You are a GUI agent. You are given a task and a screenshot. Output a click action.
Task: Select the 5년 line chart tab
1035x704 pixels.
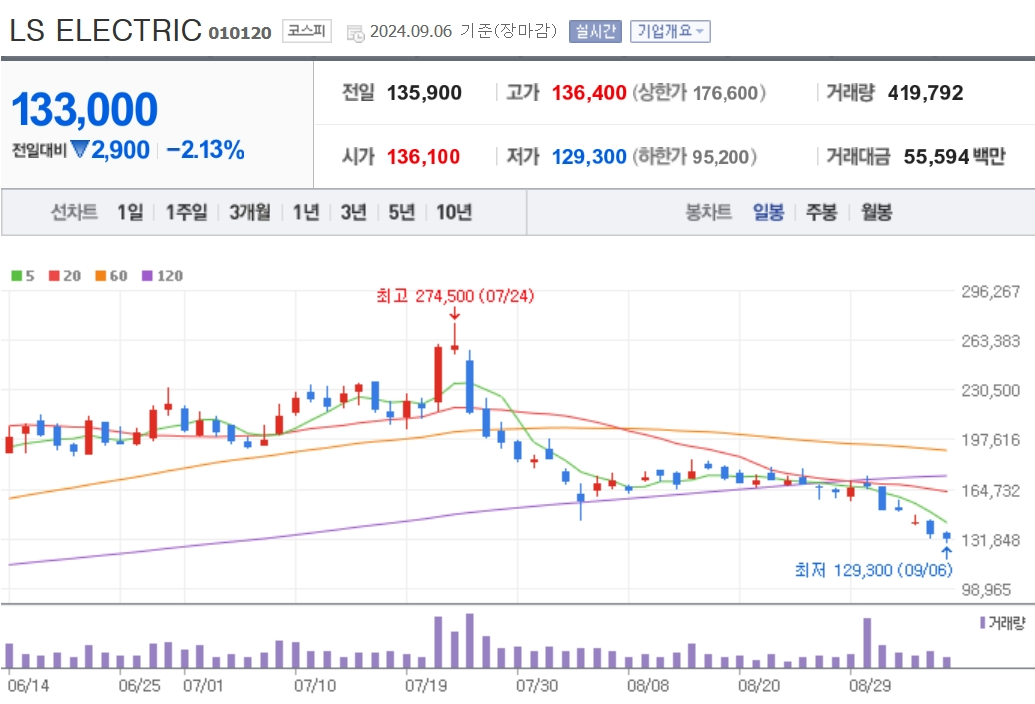tap(401, 212)
